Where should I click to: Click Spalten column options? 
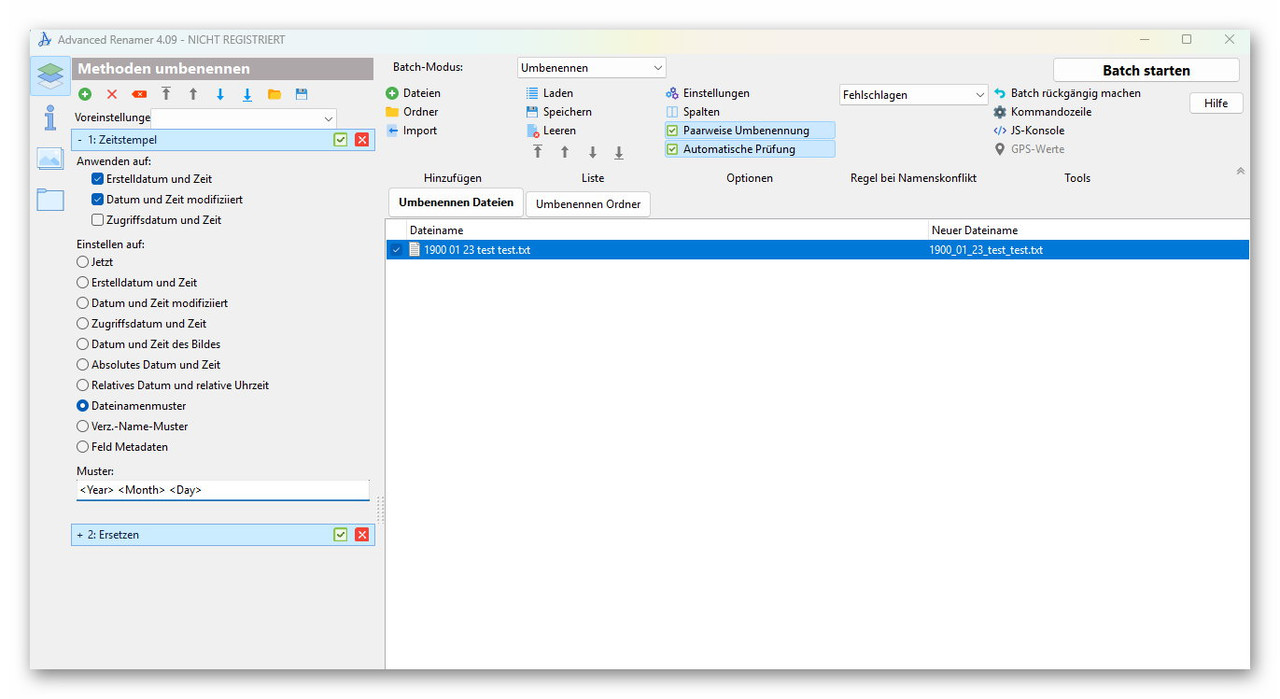coord(693,112)
